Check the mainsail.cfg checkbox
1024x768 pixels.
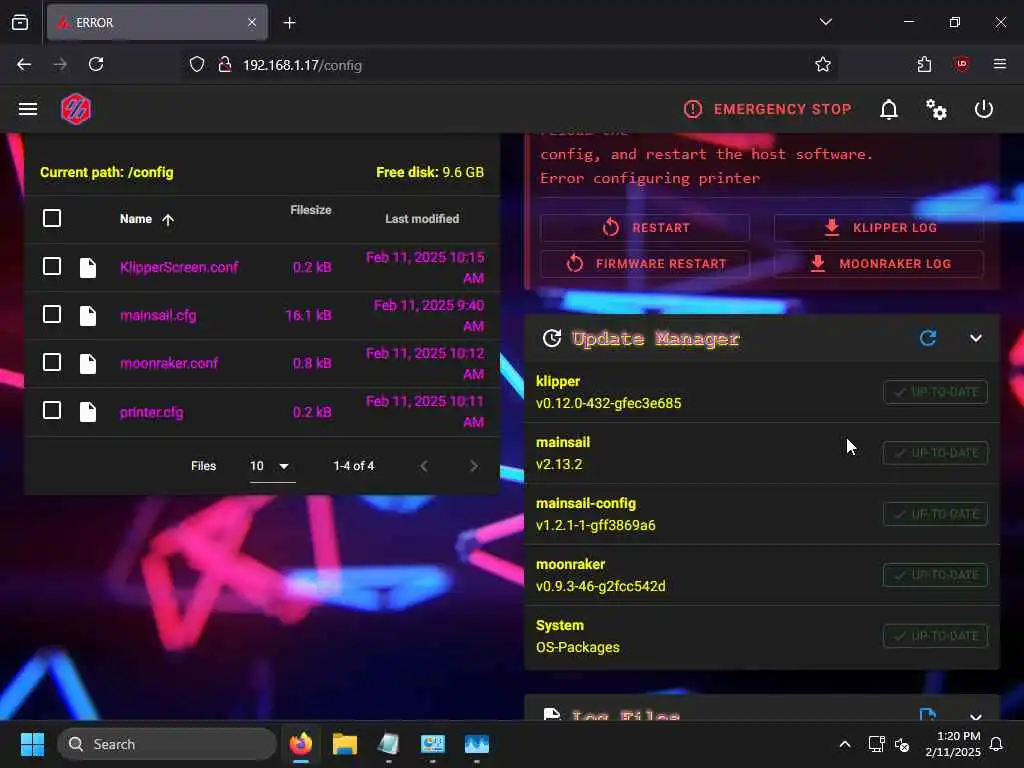click(52, 315)
